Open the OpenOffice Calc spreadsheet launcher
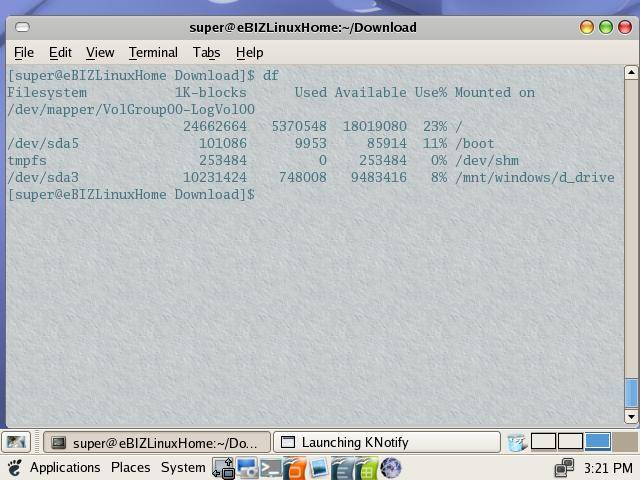The width and height of the screenshot is (640, 480). (367, 468)
